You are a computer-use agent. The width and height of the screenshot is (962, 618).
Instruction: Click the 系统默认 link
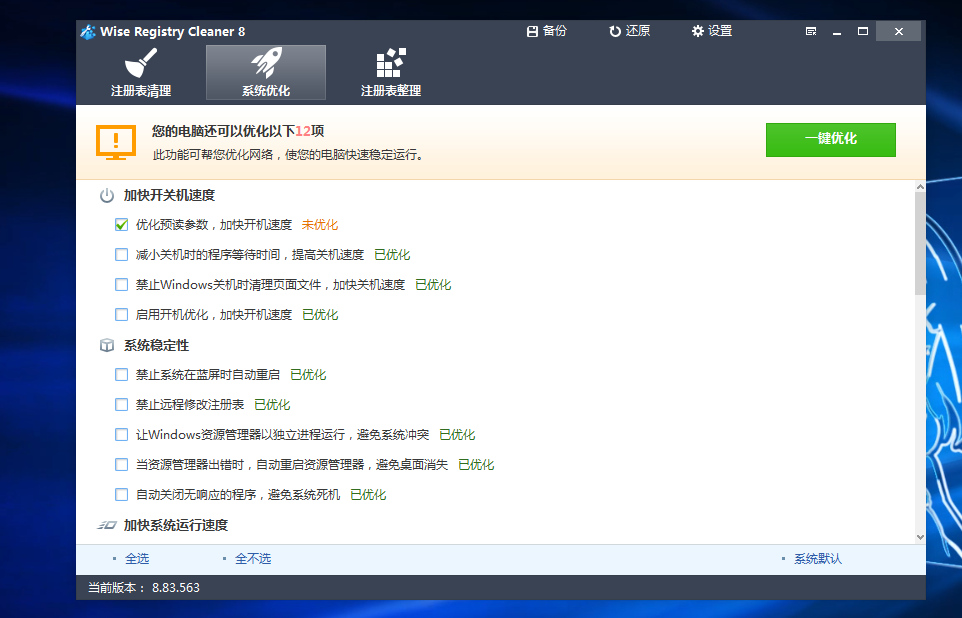[818, 558]
